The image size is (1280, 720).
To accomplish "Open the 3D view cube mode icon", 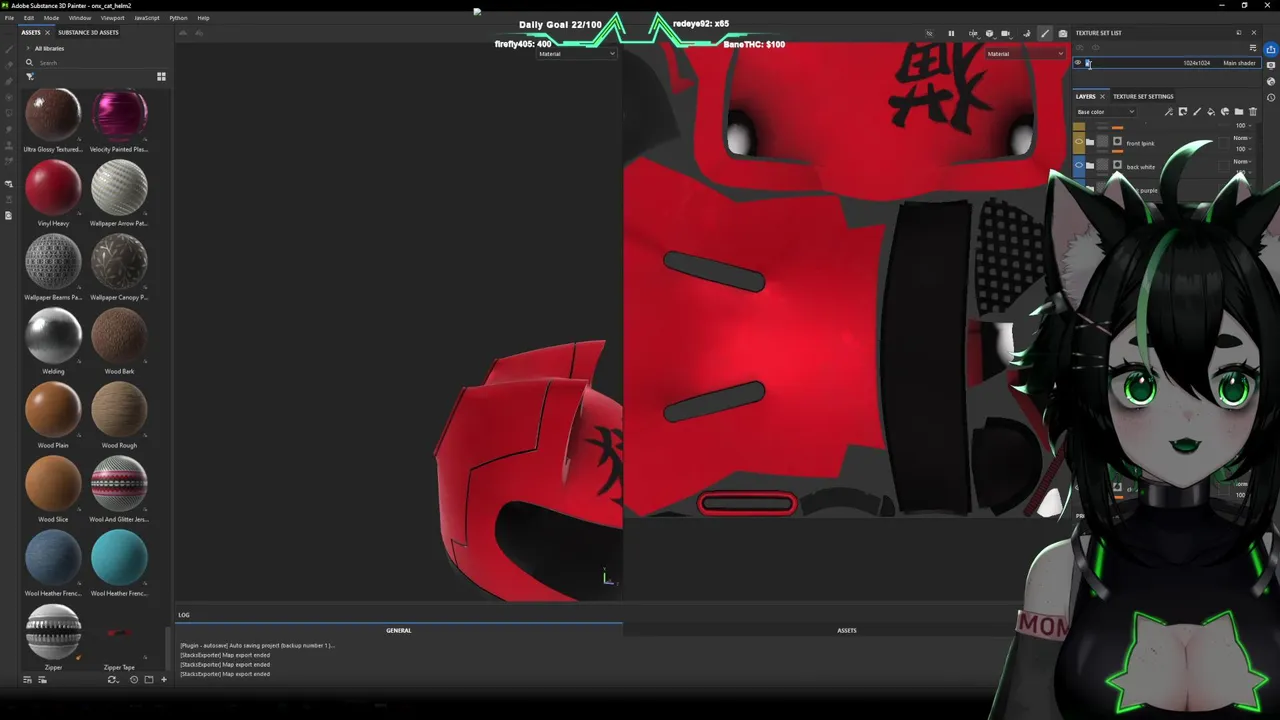I will coord(990,33).
